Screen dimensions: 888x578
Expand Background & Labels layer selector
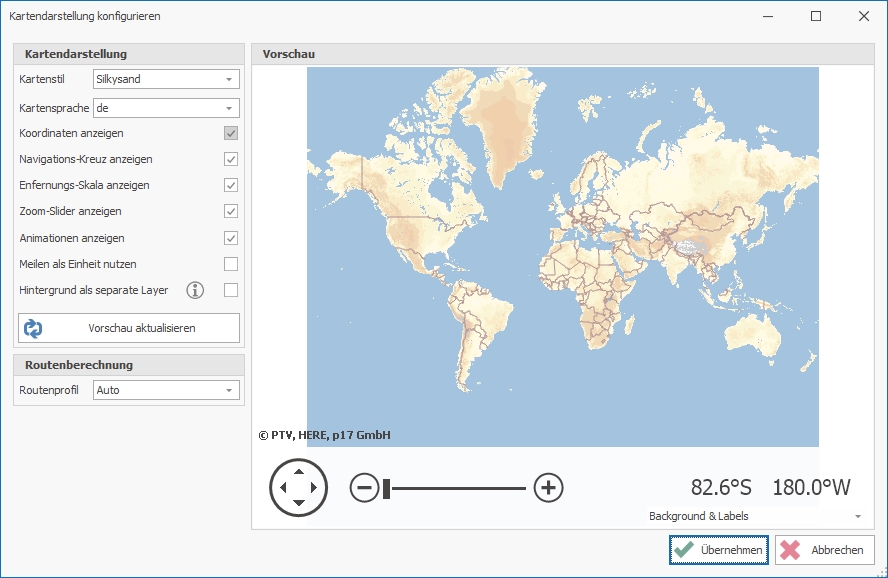[857, 517]
